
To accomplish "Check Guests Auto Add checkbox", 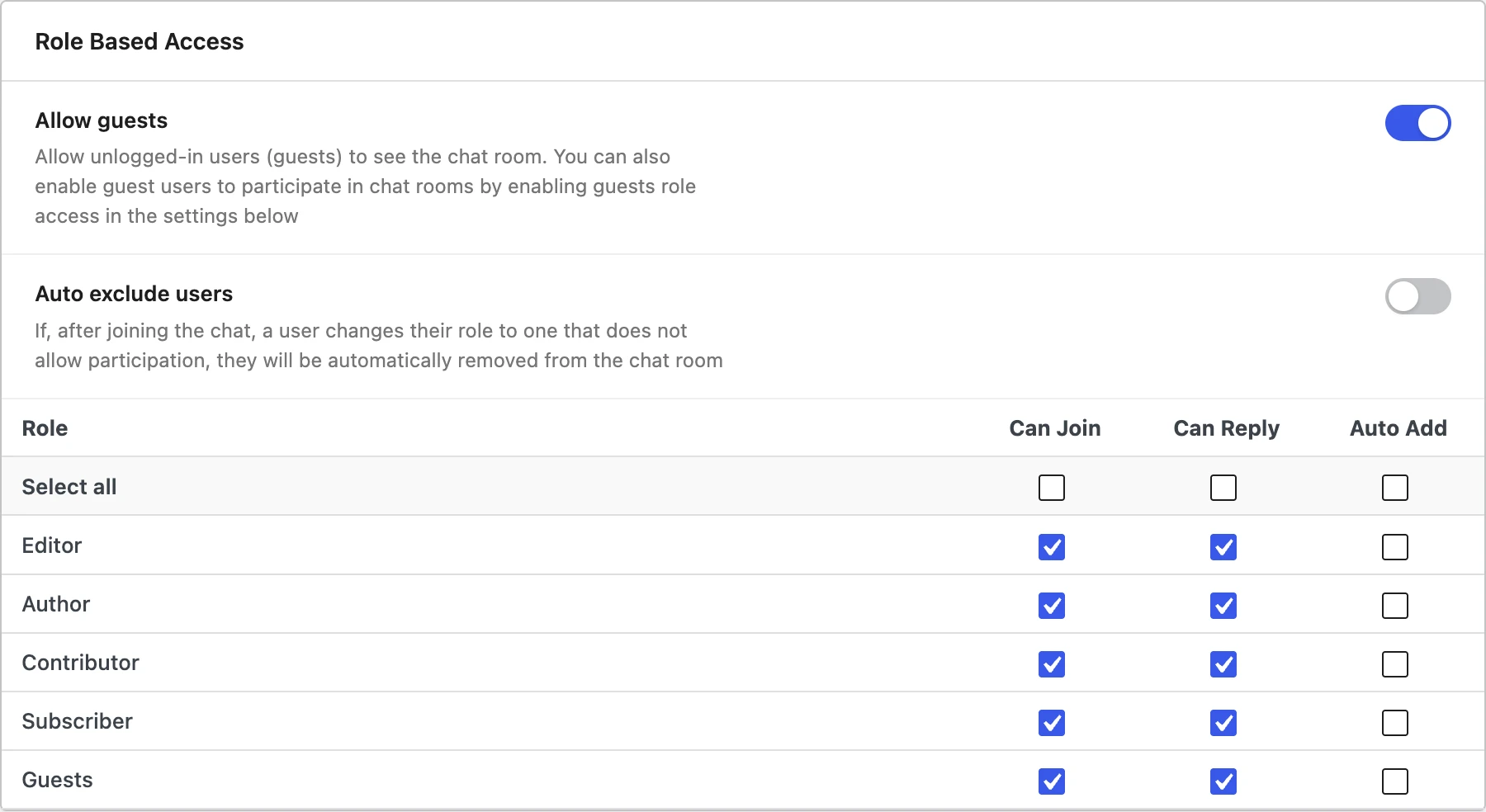I will tap(1395, 781).
